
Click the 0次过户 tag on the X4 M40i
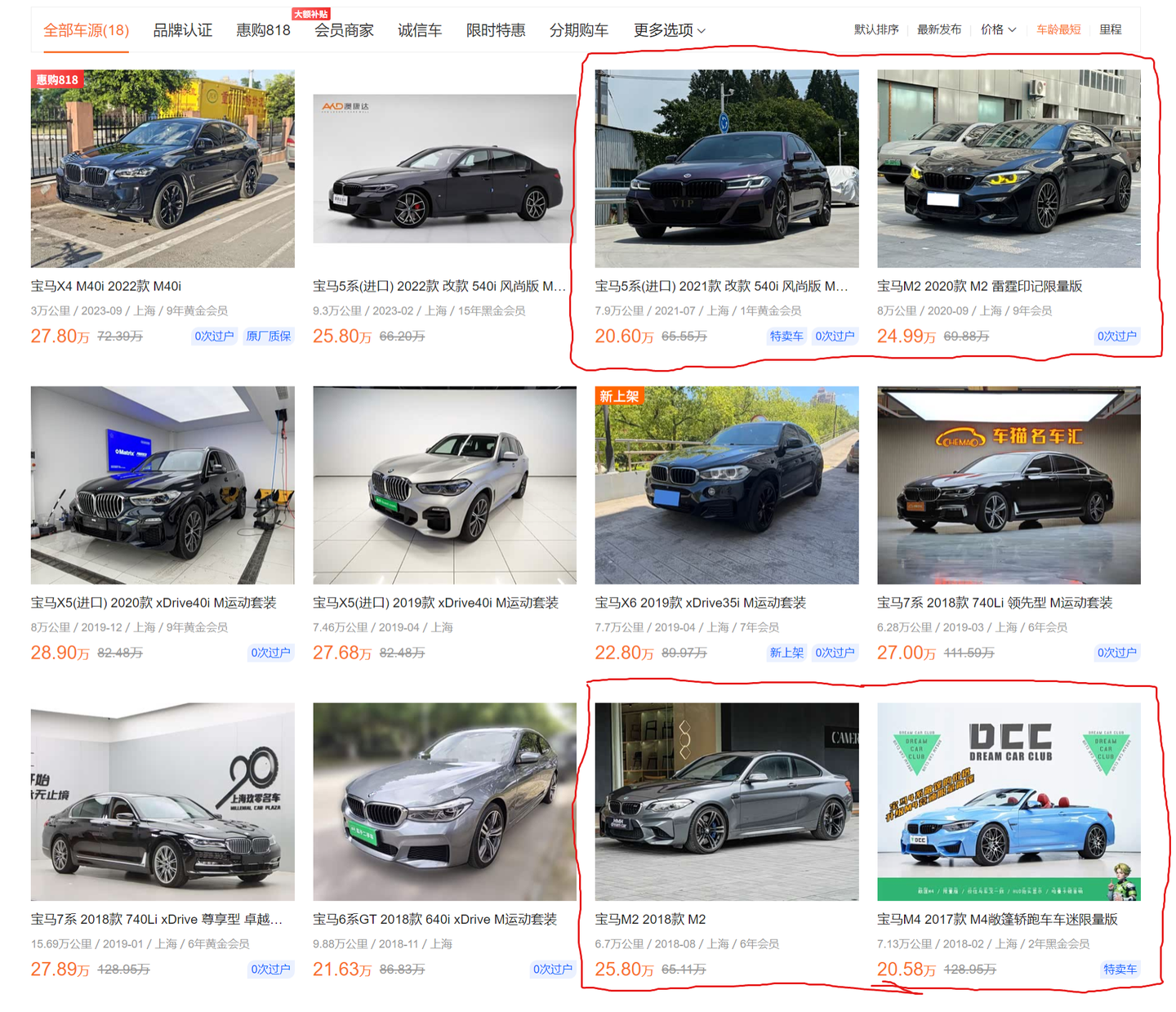[214, 336]
